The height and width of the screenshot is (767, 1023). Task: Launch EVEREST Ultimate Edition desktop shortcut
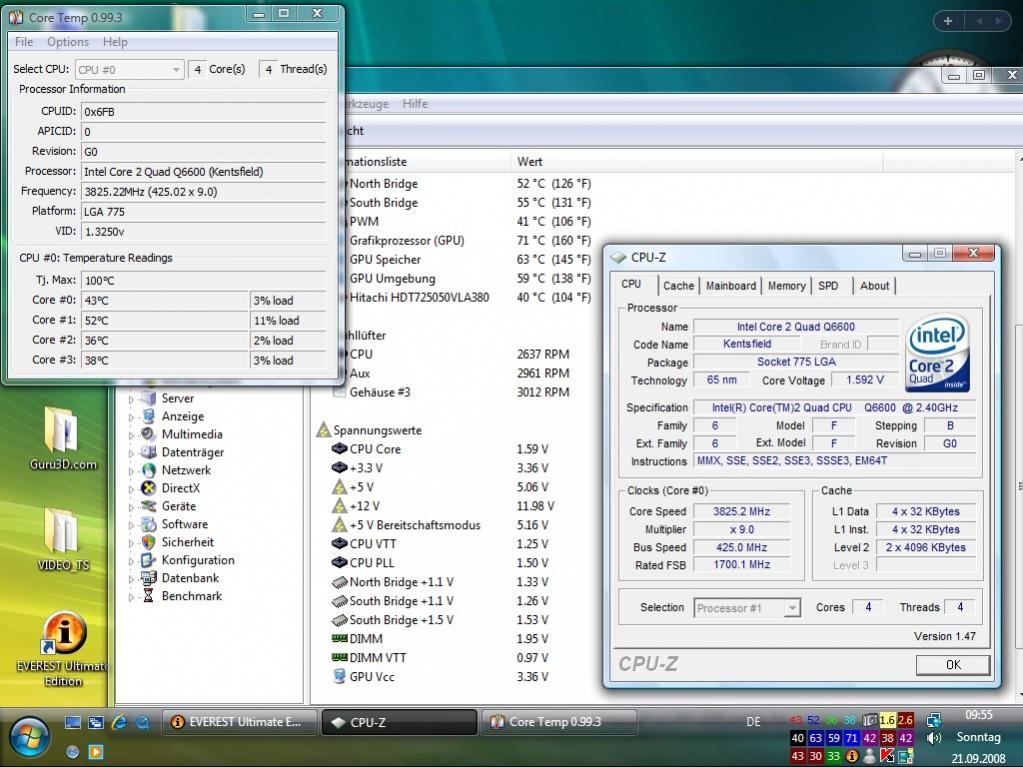point(63,648)
